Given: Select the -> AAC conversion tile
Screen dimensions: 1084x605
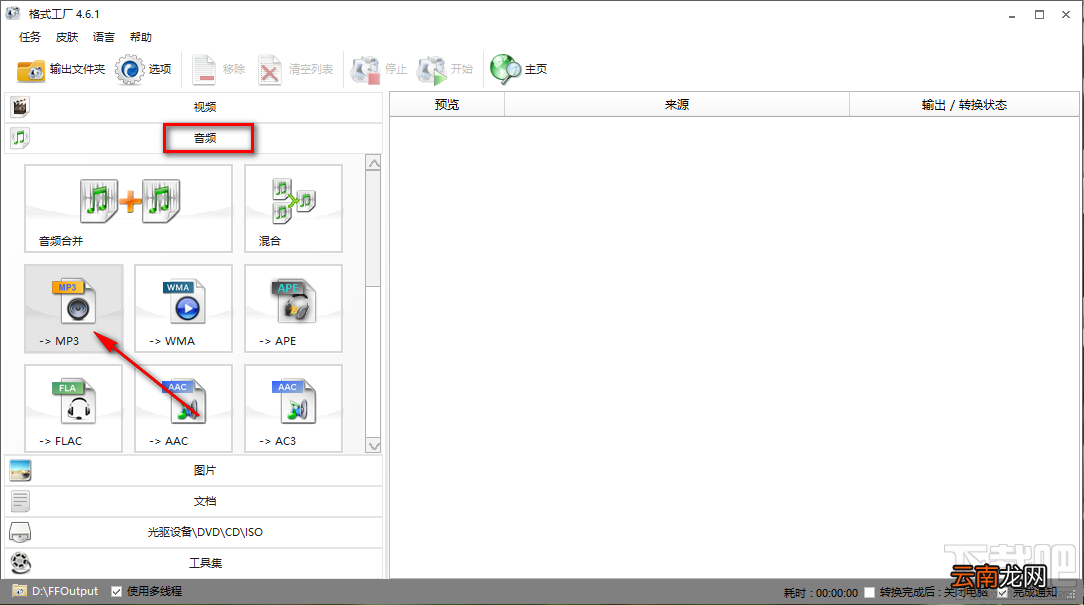Looking at the screenshot, I should [x=183, y=409].
